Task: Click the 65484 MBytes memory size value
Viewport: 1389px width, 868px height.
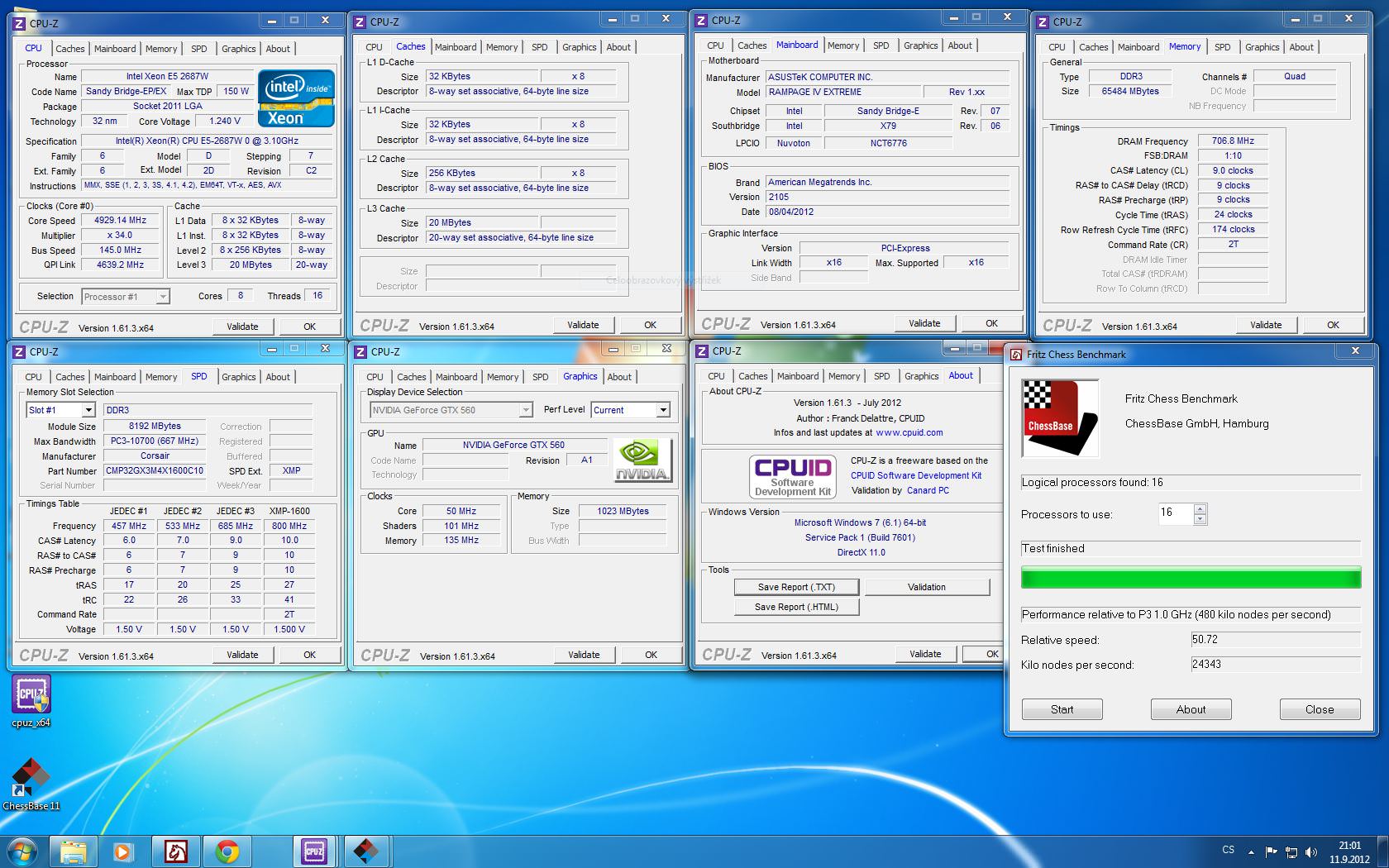Action: click(x=1130, y=92)
